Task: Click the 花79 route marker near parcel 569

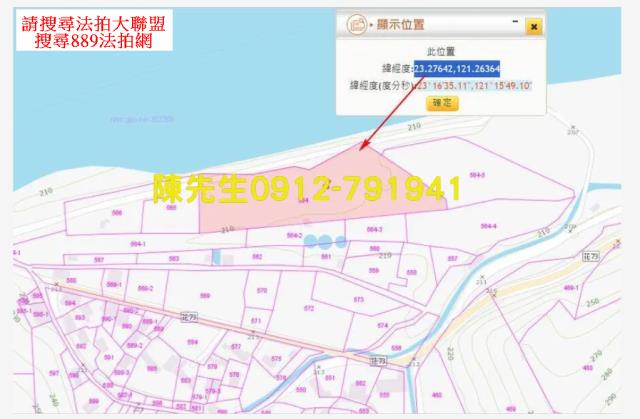Action: point(189,316)
